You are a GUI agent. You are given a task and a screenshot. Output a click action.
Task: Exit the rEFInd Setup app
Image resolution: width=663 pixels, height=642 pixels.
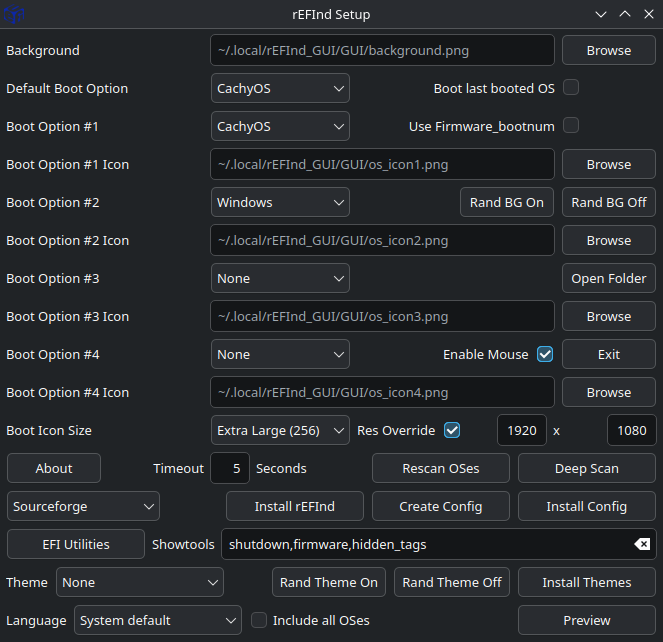point(608,354)
